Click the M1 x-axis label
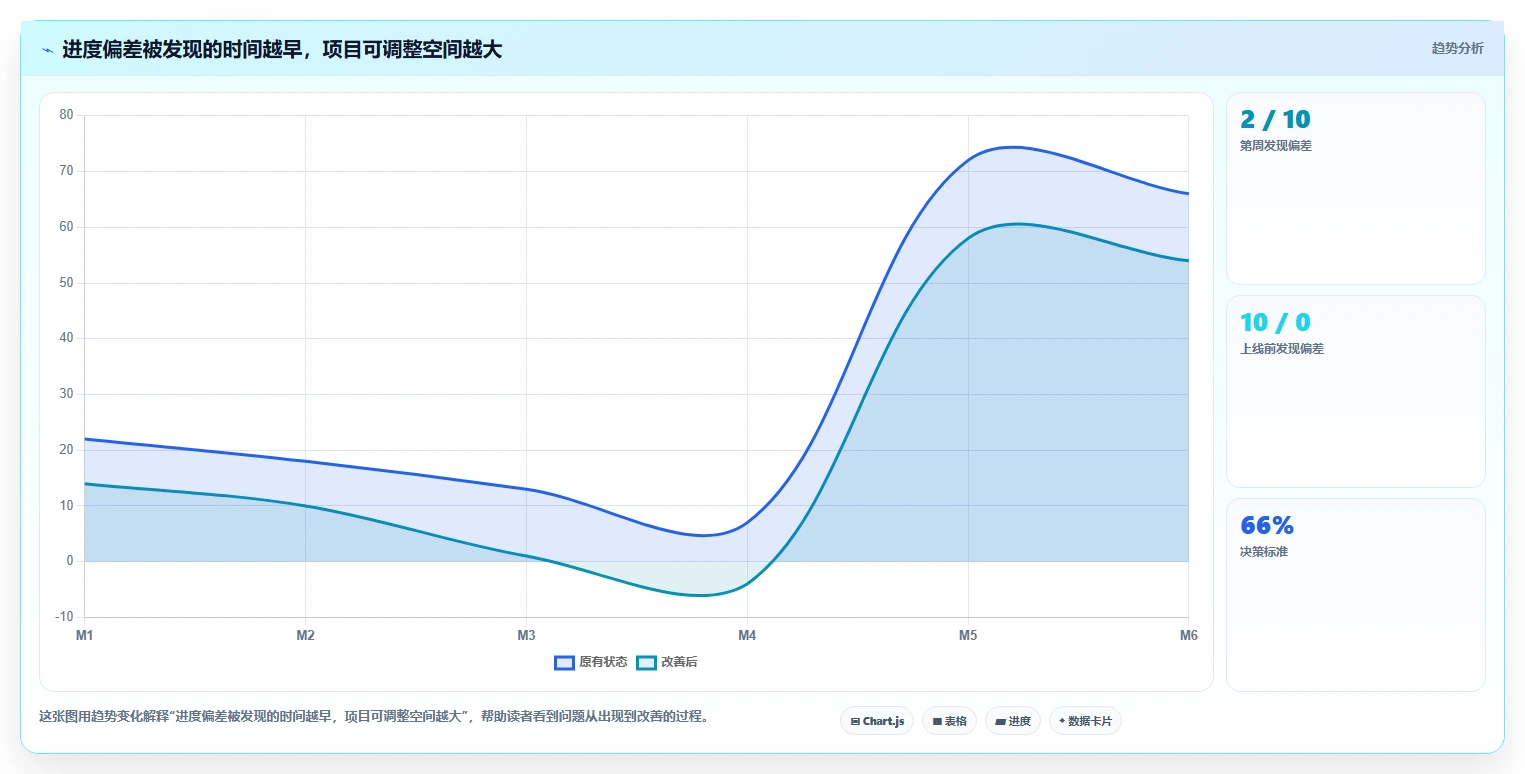 [85, 635]
